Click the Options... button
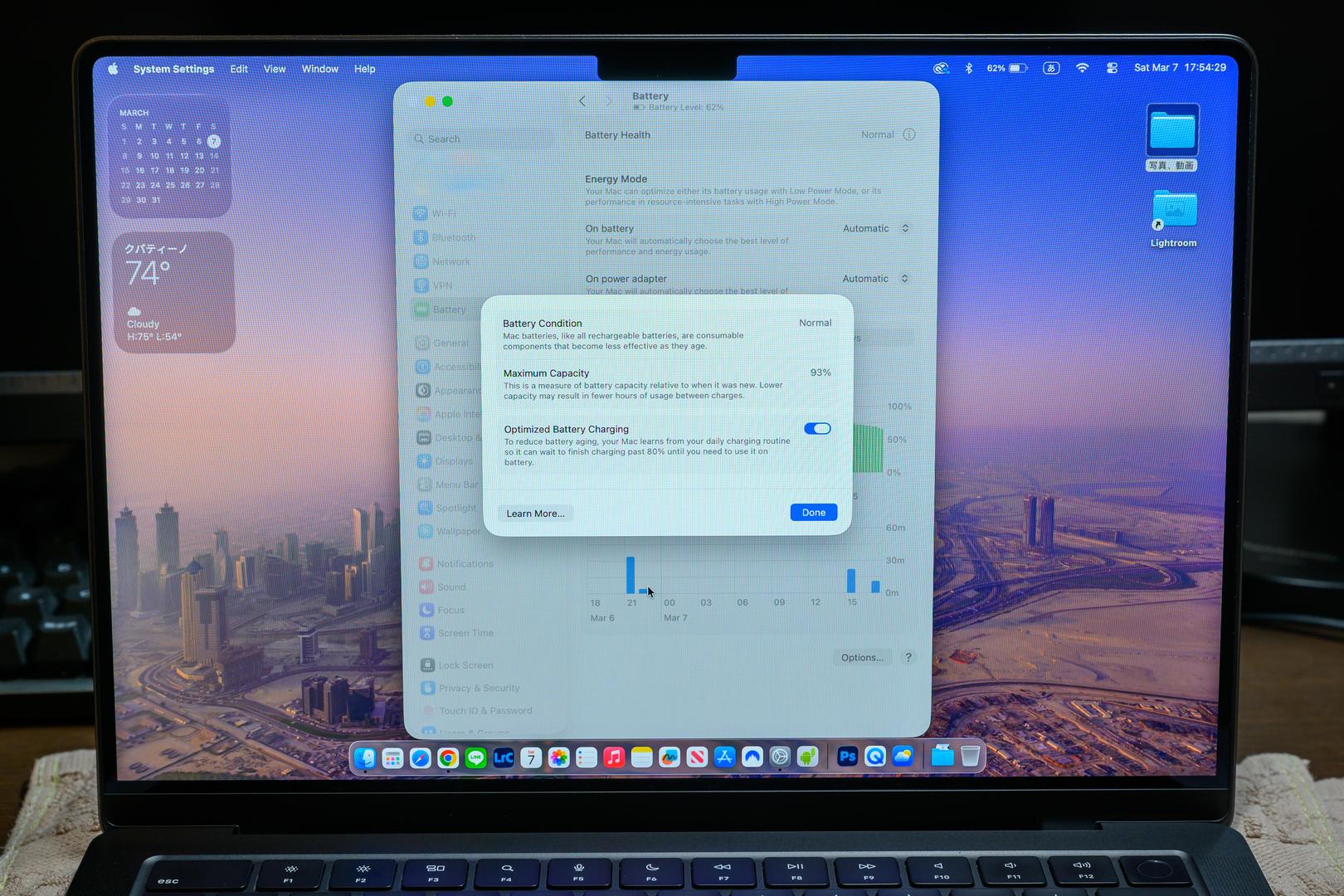The width and height of the screenshot is (1344, 896). [x=862, y=657]
